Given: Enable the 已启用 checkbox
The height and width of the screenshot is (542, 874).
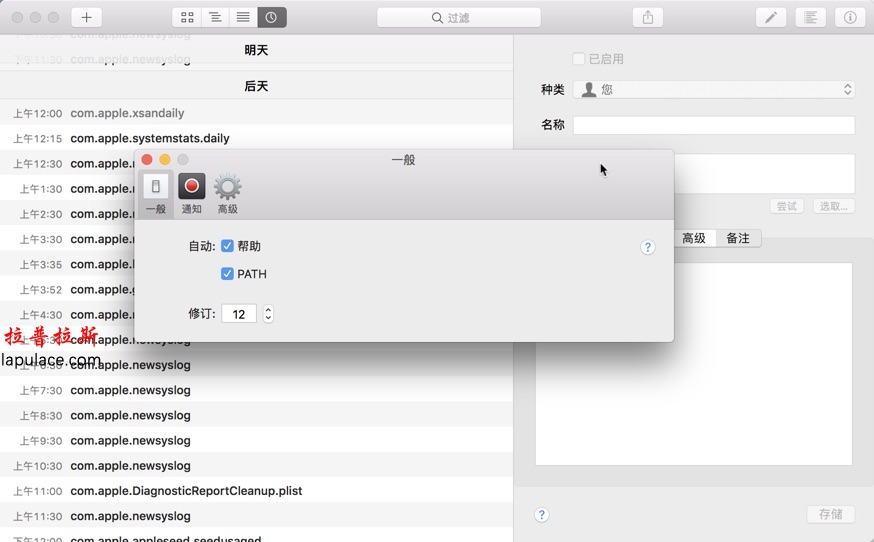Looking at the screenshot, I should pyautogui.click(x=578, y=59).
